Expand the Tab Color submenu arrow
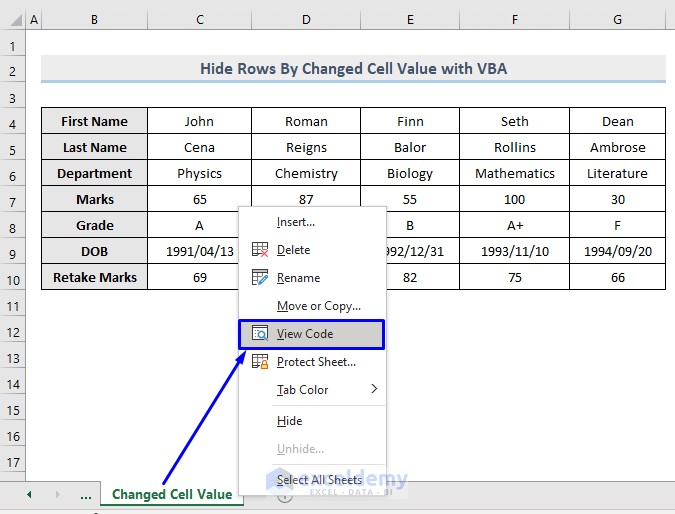This screenshot has height=514, width=675. click(375, 389)
